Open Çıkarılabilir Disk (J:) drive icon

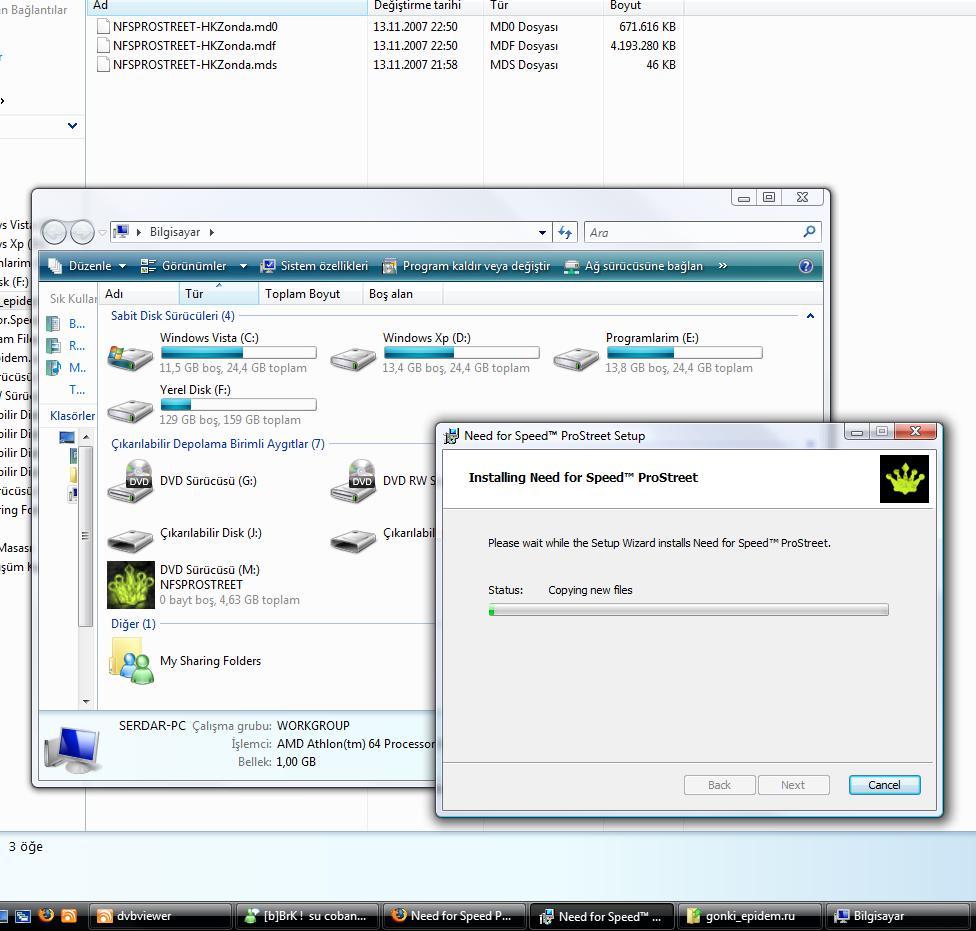(x=130, y=540)
